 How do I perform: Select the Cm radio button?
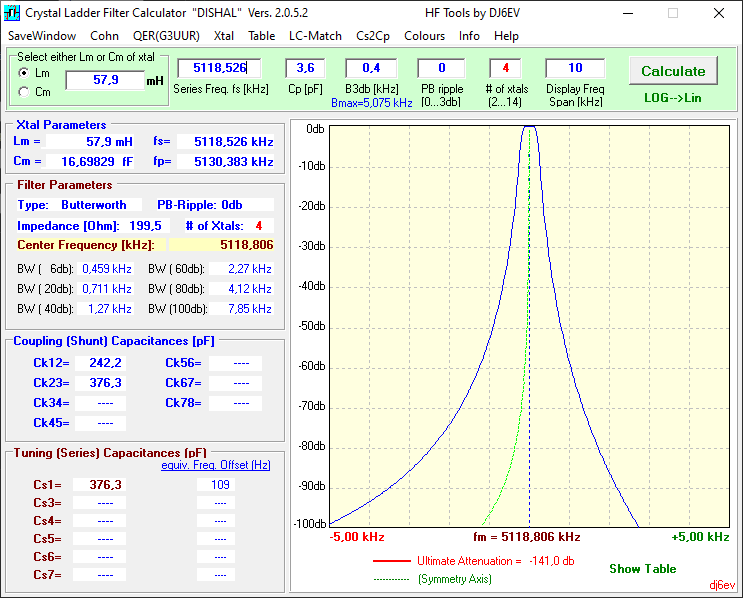(24, 91)
